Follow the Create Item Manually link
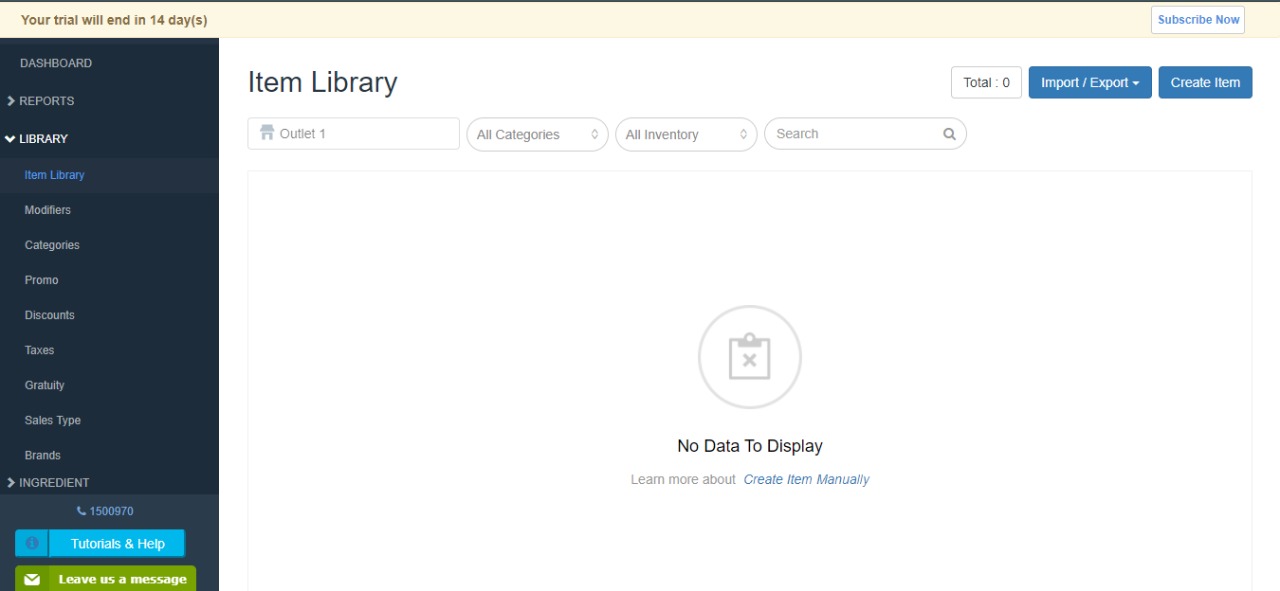Image resolution: width=1280 pixels, height=591 pixels. (x=806, y=480)
